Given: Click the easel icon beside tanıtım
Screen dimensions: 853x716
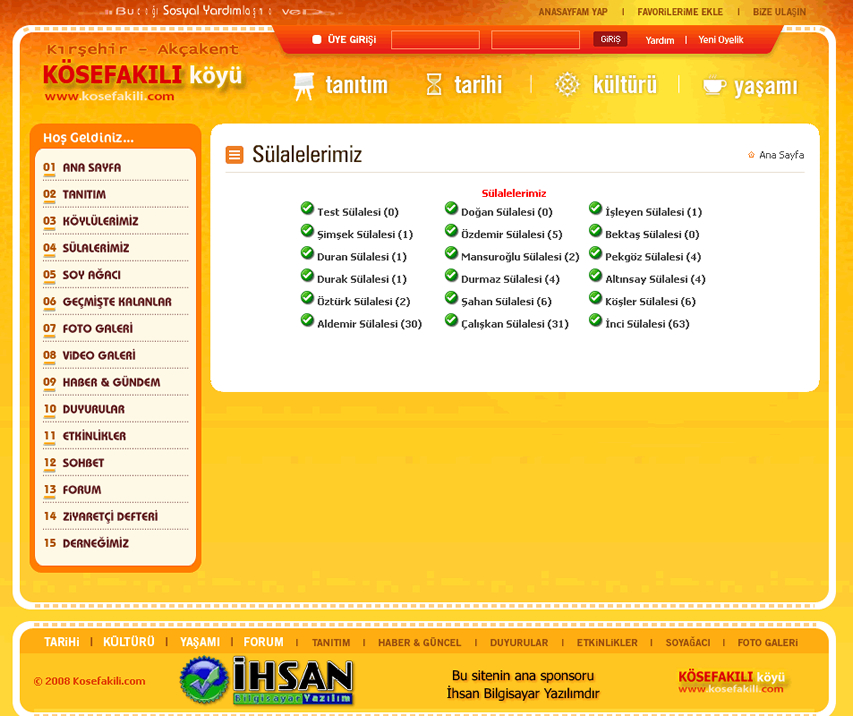Looking at the screenshot, I should tap(303, 86).
